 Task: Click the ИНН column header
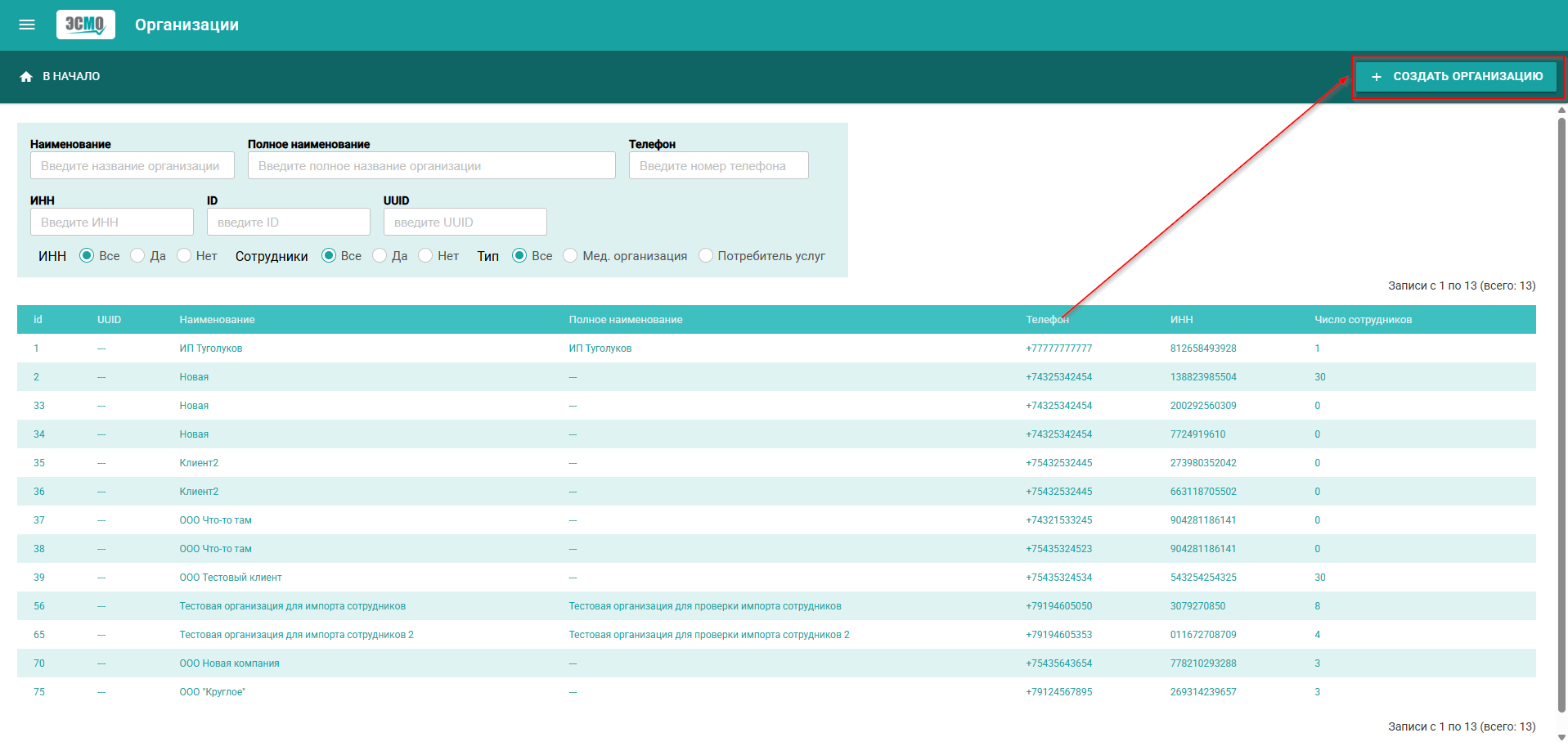tap(1181, 319)
